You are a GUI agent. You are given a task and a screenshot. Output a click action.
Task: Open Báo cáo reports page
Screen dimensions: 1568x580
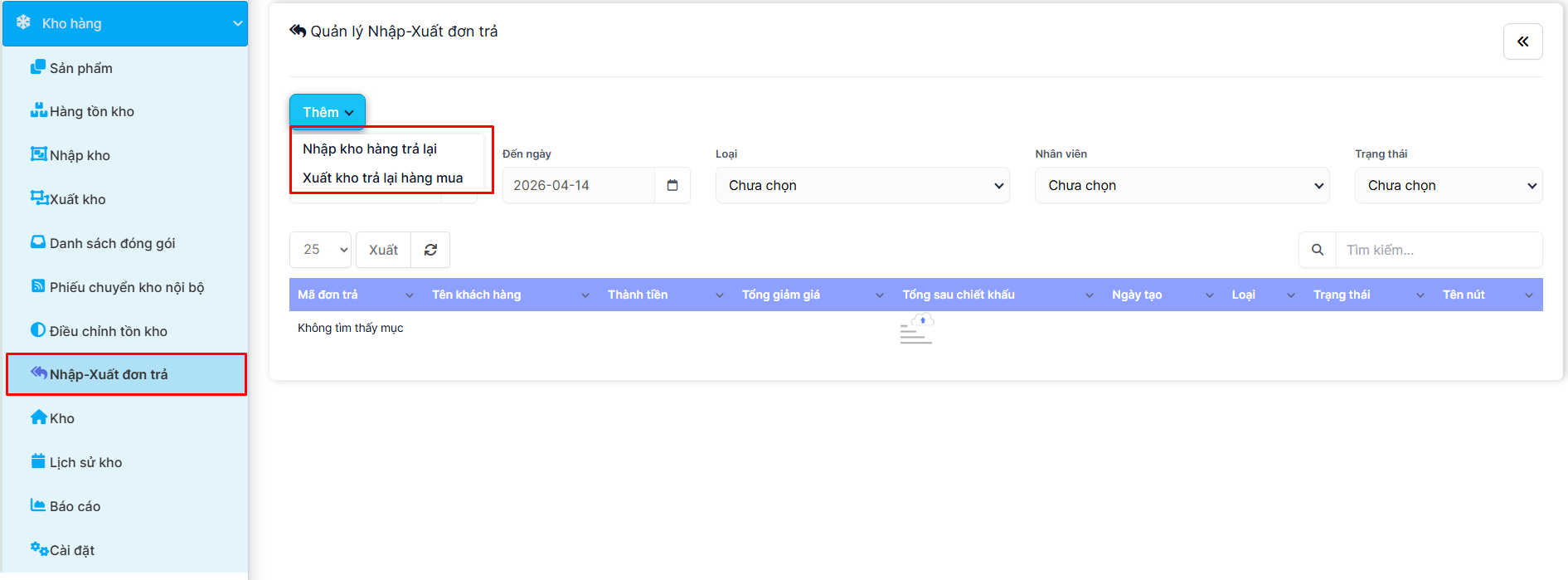(x=75, y=506)
